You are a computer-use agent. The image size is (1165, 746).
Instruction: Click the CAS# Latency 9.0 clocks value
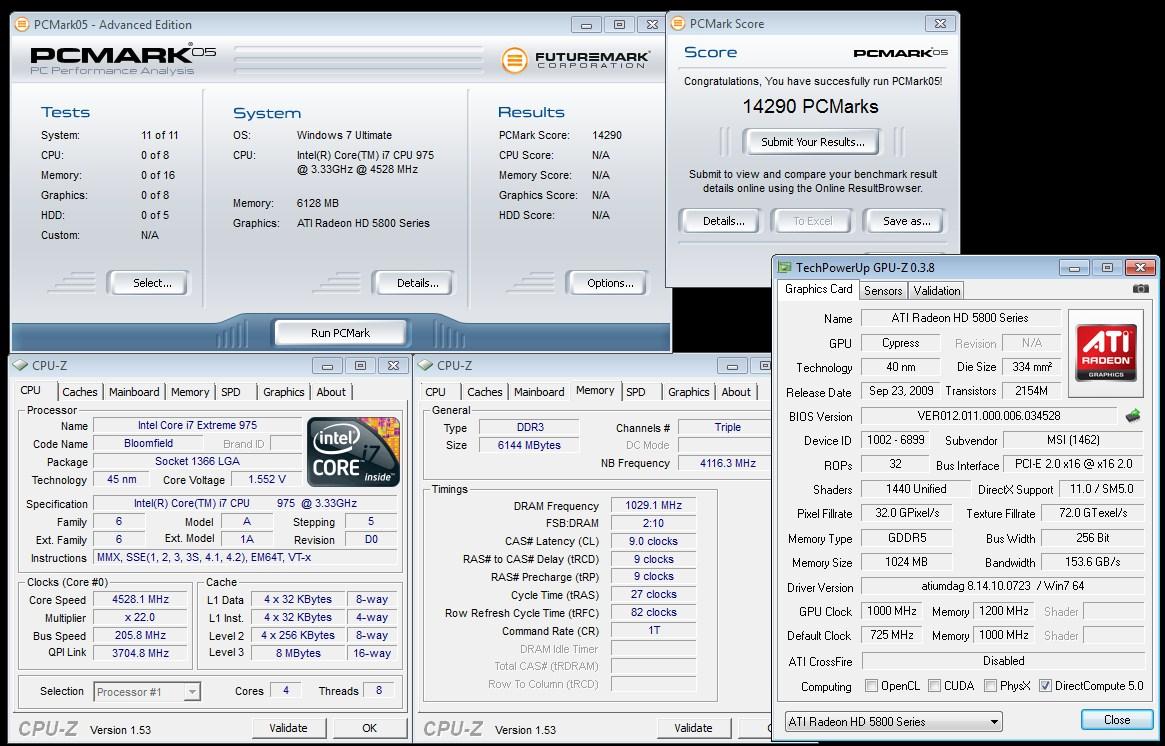tap(653, 541)
